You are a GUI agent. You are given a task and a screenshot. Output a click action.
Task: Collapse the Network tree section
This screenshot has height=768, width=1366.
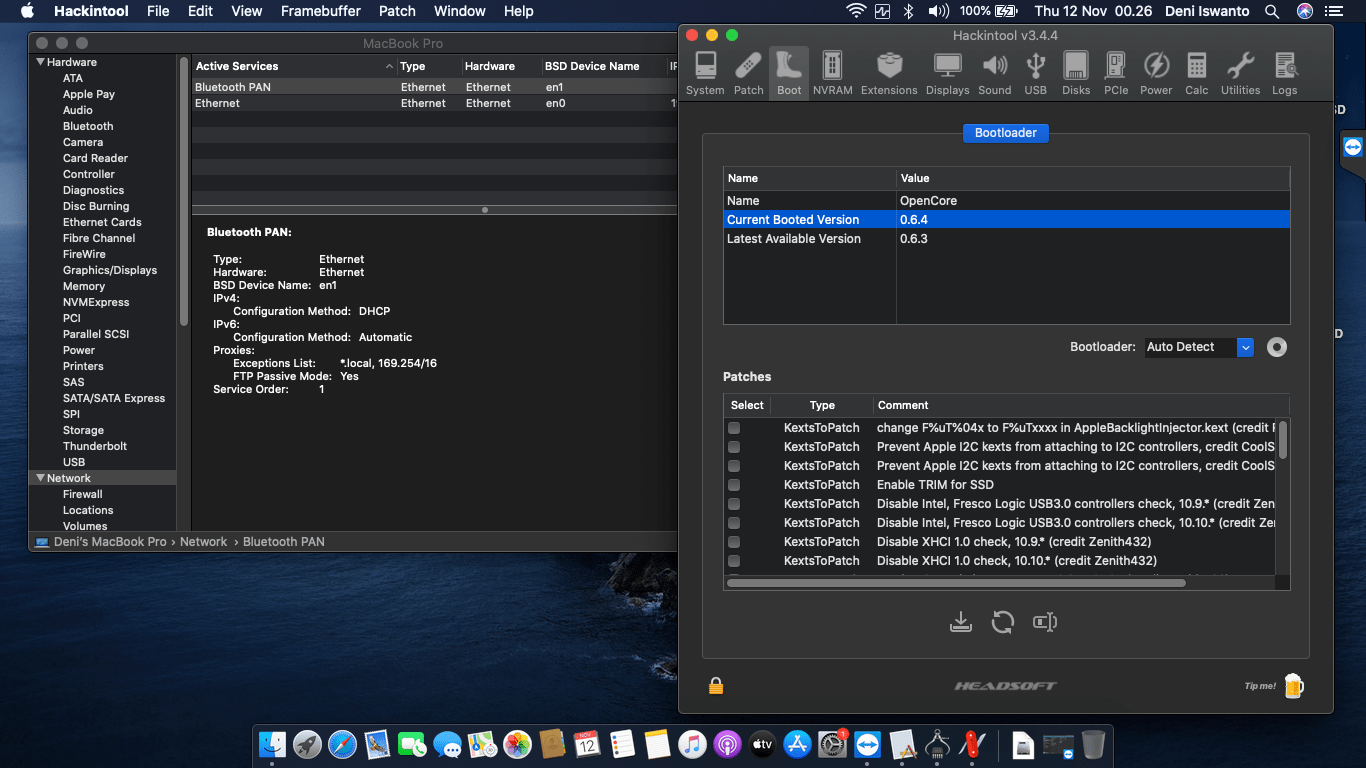pyautogui.click(x=40, y=478)
